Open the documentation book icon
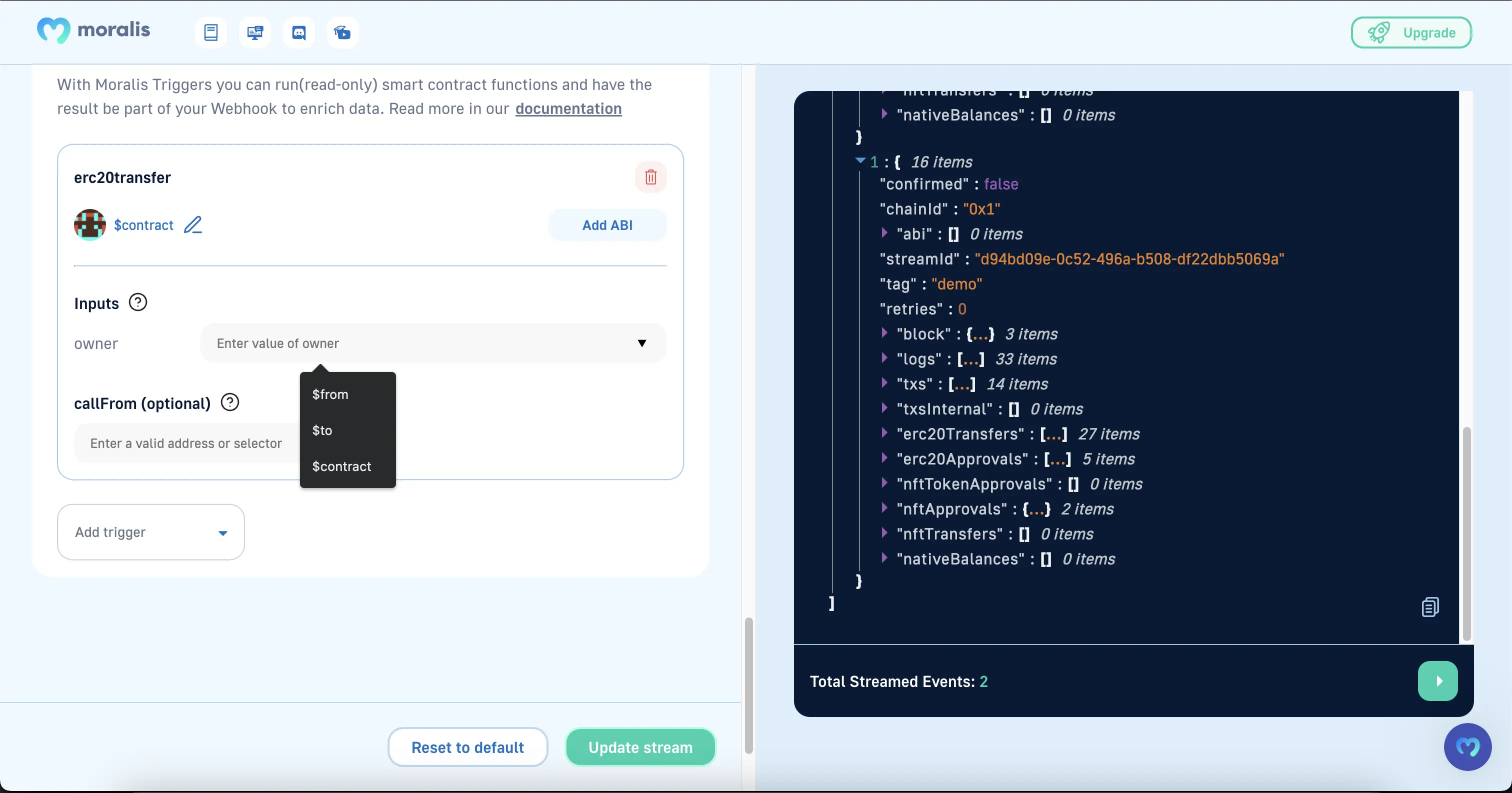The width and height of the screenshot is (1512, 793). pos(210,32)
